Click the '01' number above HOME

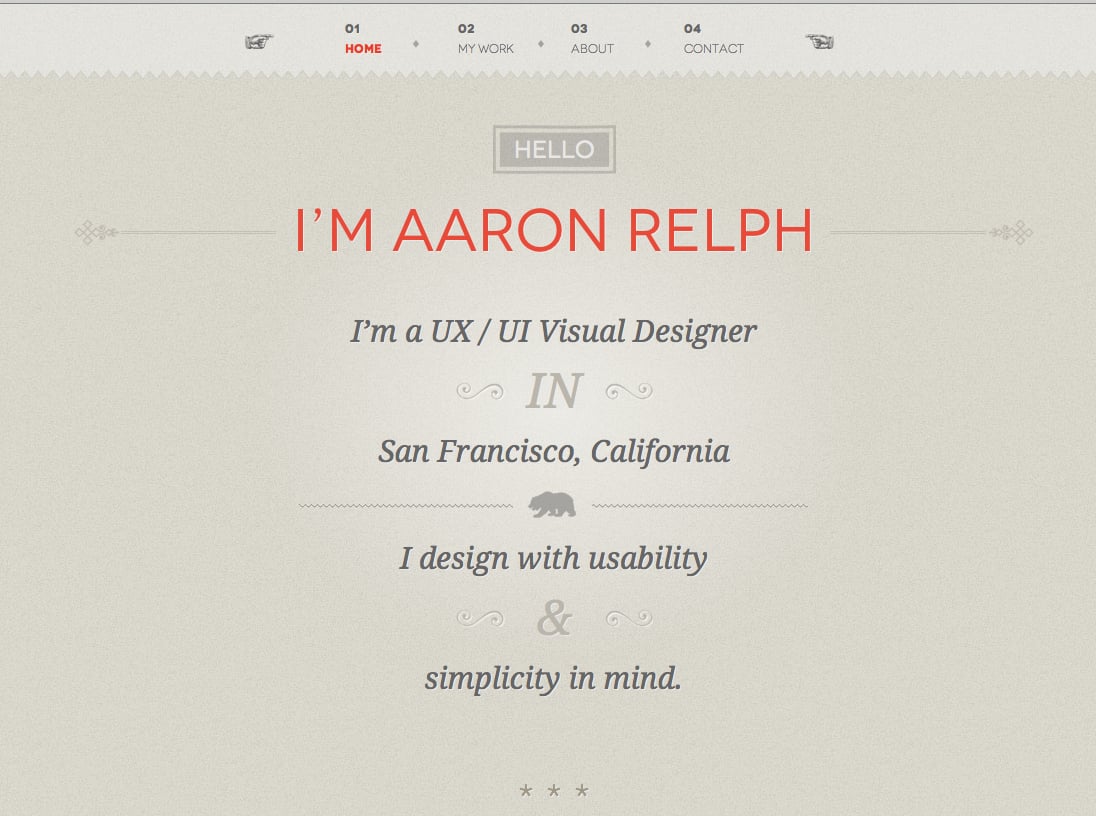350,29
